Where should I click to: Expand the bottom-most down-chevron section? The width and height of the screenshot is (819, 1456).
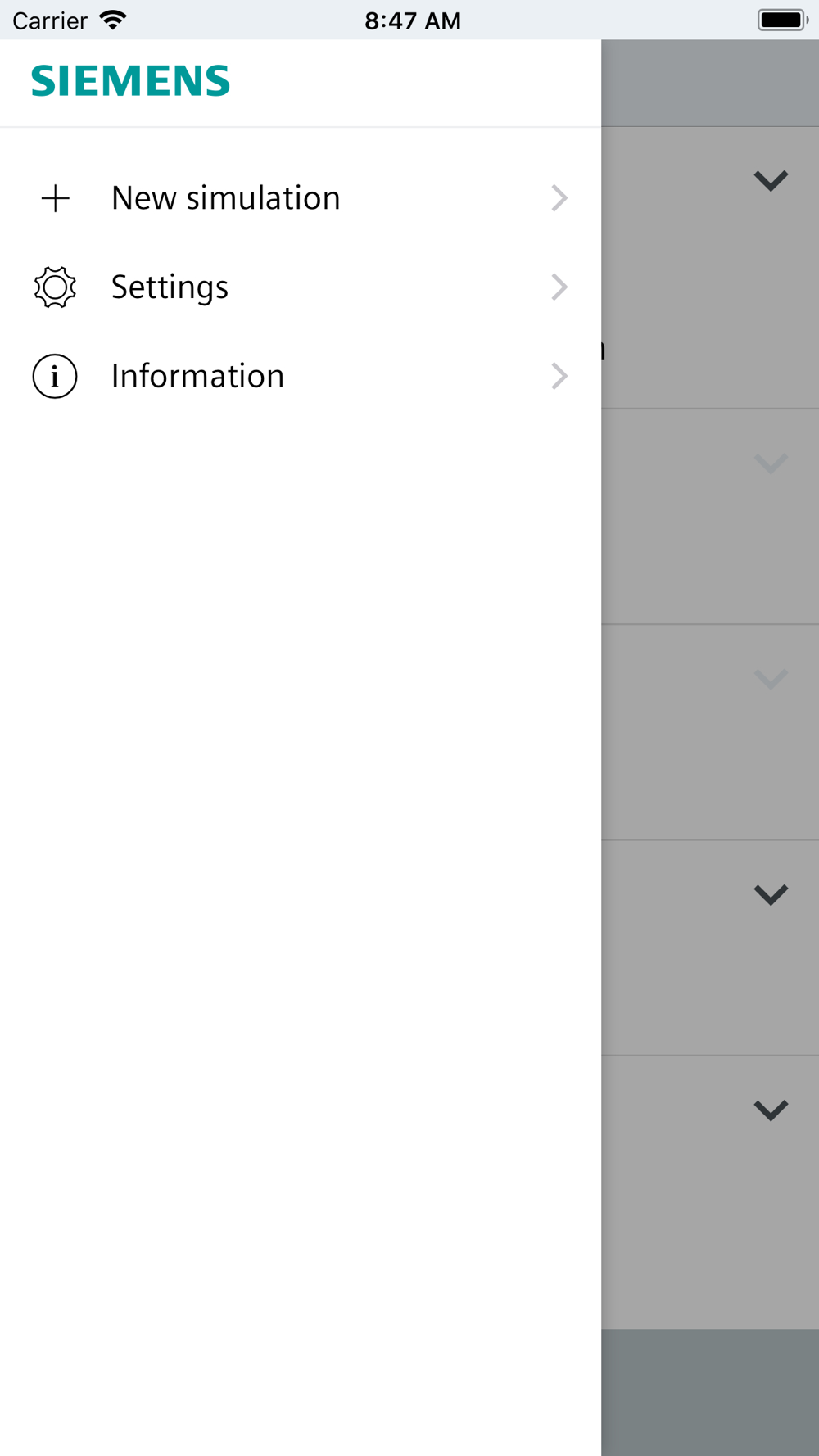[771, 1110]
